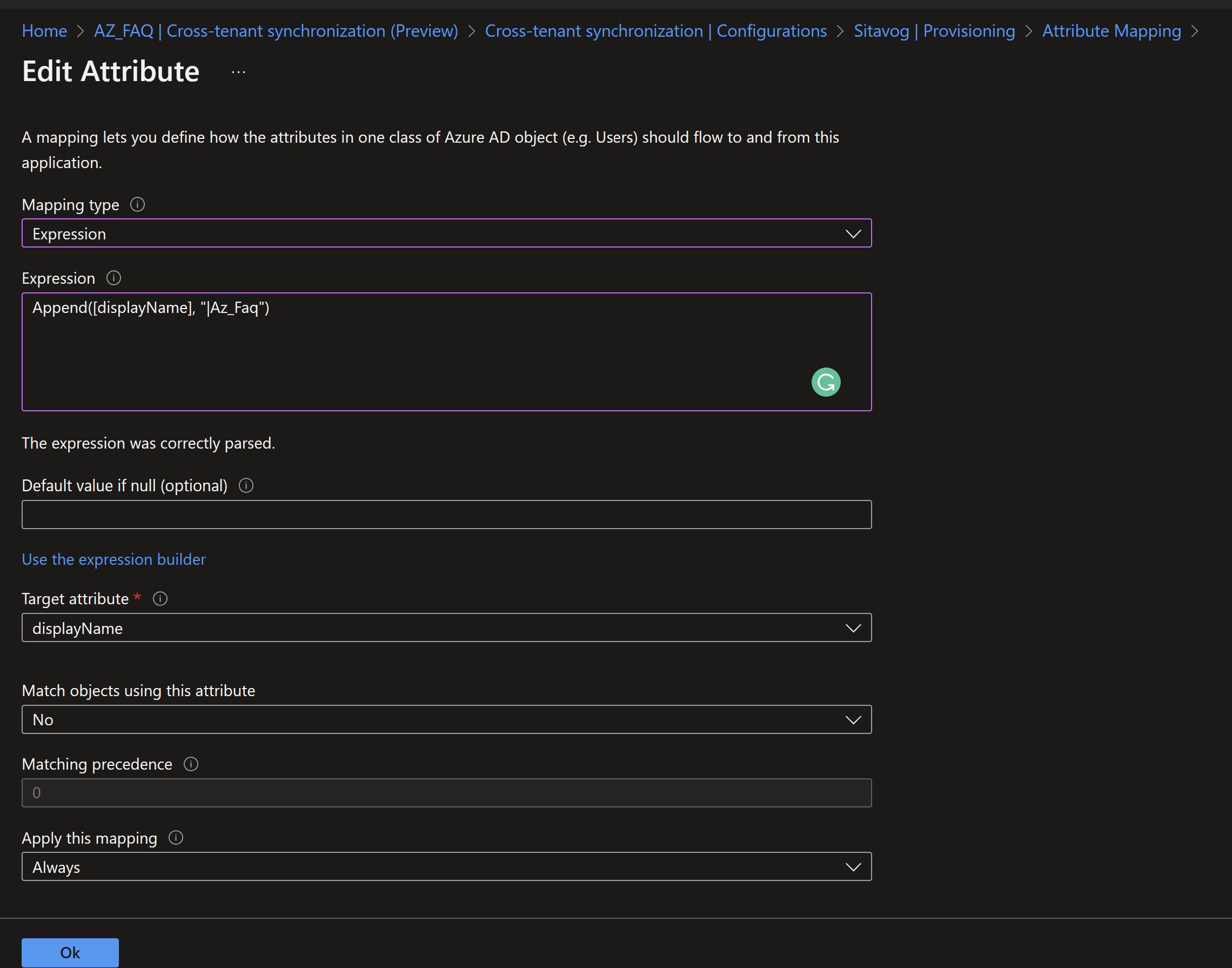Click 'The expression was correctly parsed.' message
This screenshot has height=968, width=1232.
click(x=149, y=443)
